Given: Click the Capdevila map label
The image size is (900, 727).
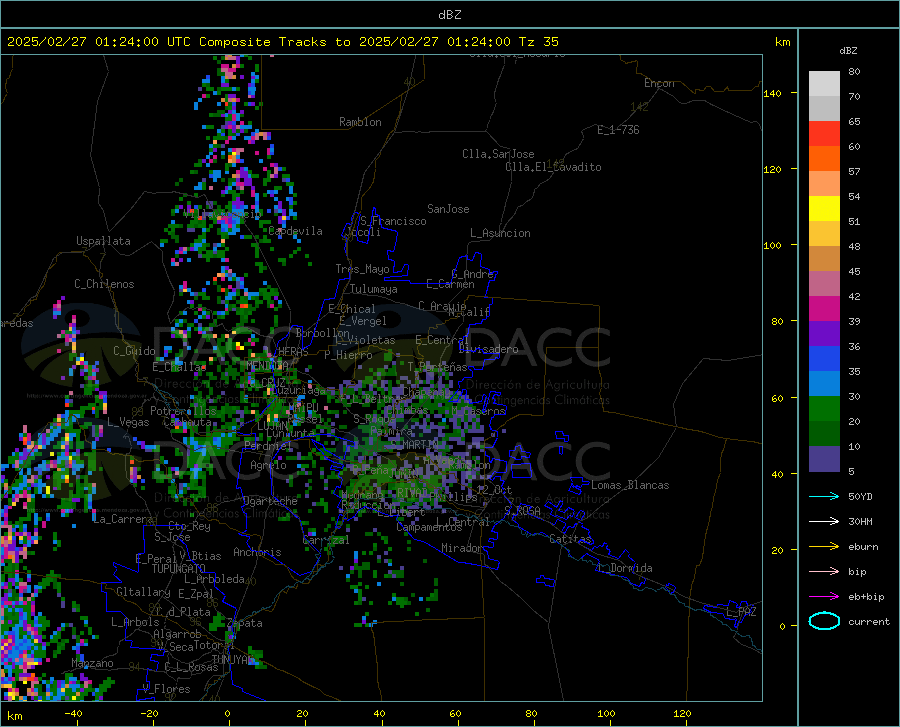Looking at the screenshot, I should (295, 231).
